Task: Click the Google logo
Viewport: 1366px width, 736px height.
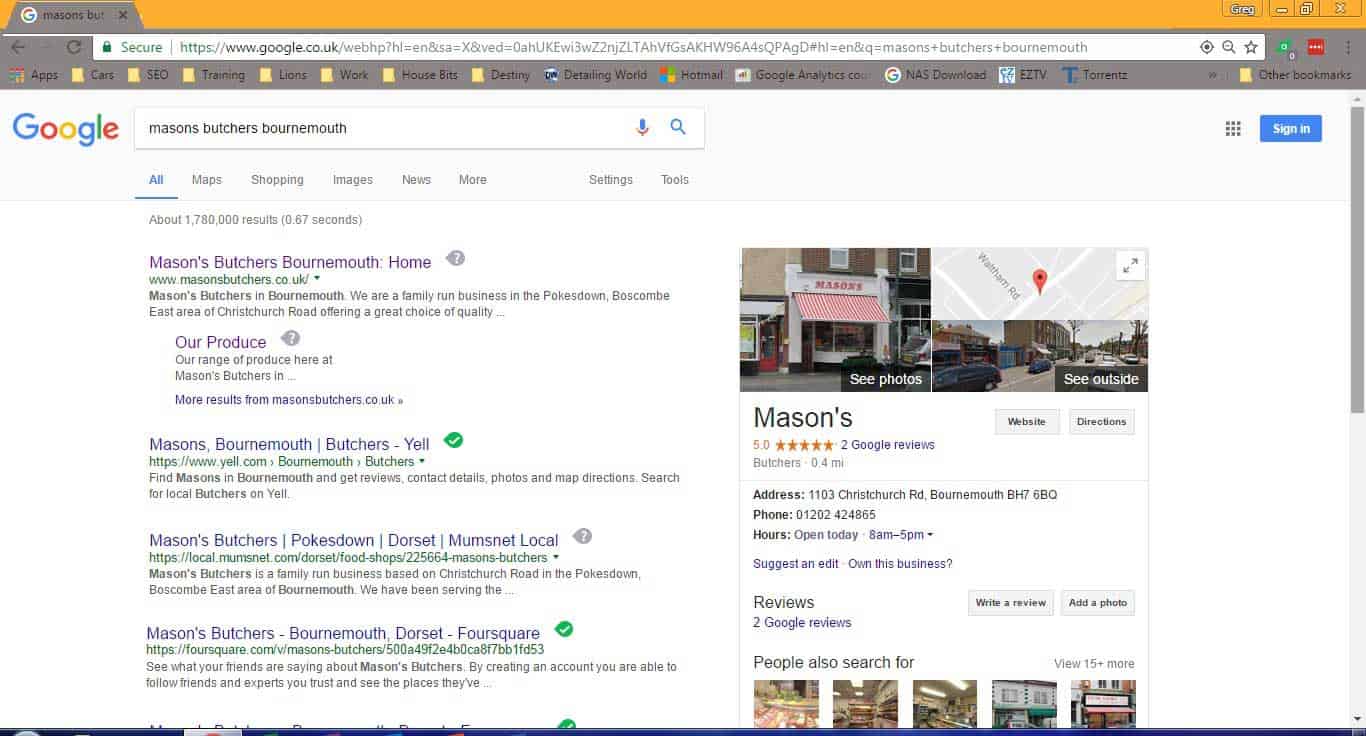Action: click(66, 129)
